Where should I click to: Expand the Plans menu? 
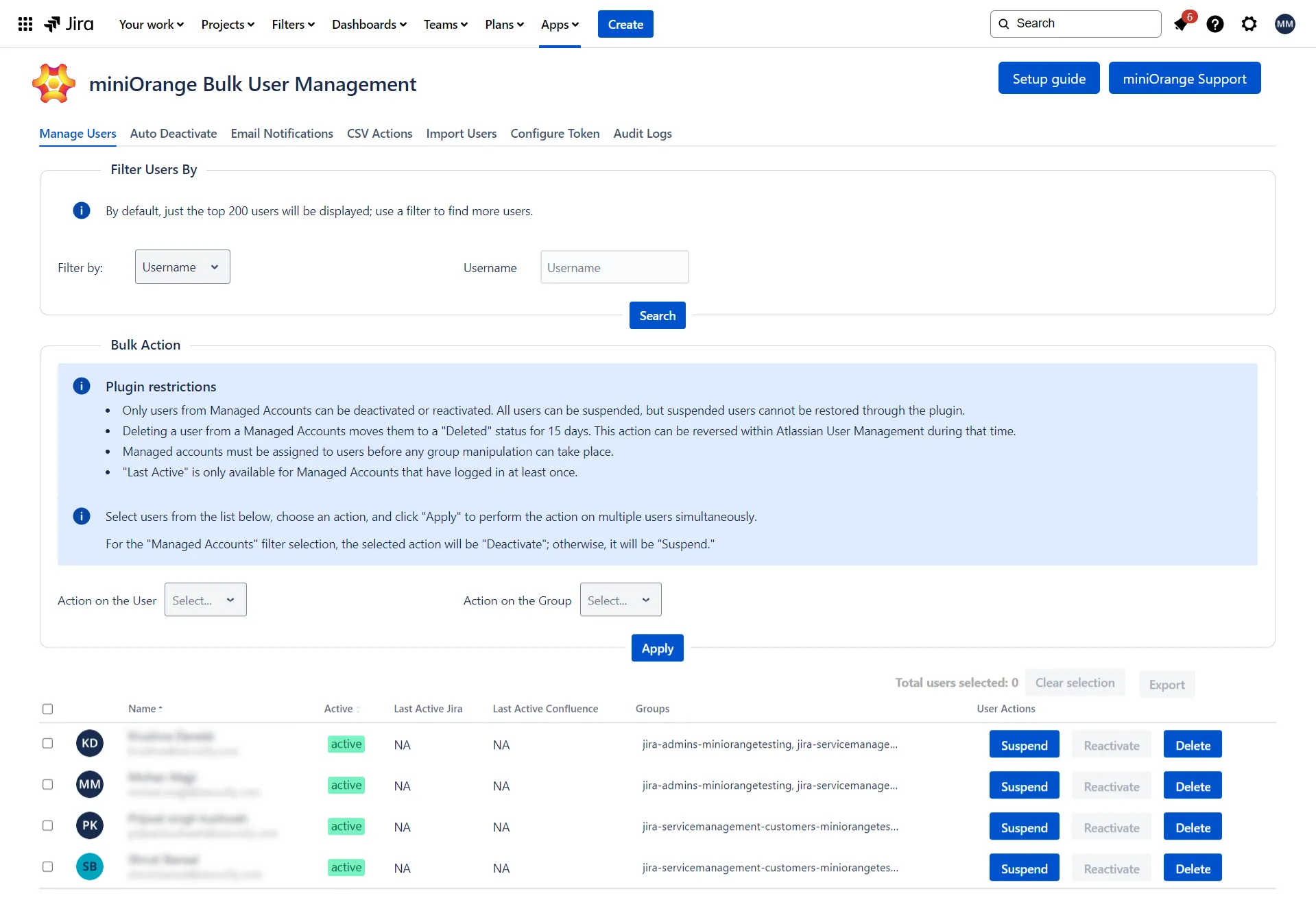[505, 24]
